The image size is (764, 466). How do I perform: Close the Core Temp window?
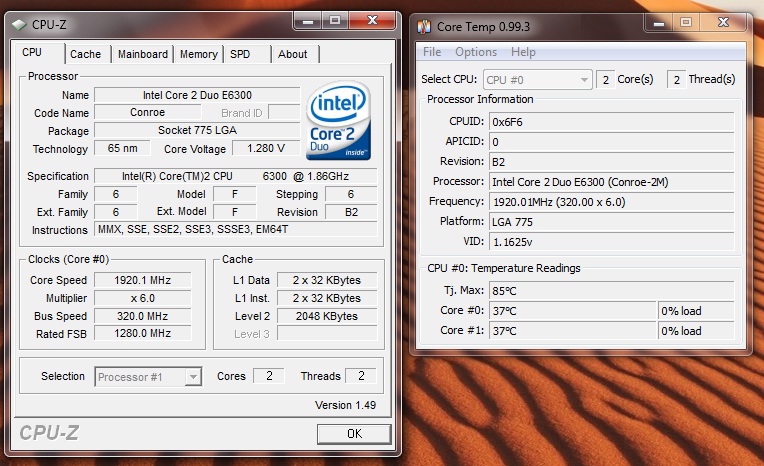pos(723,22)
